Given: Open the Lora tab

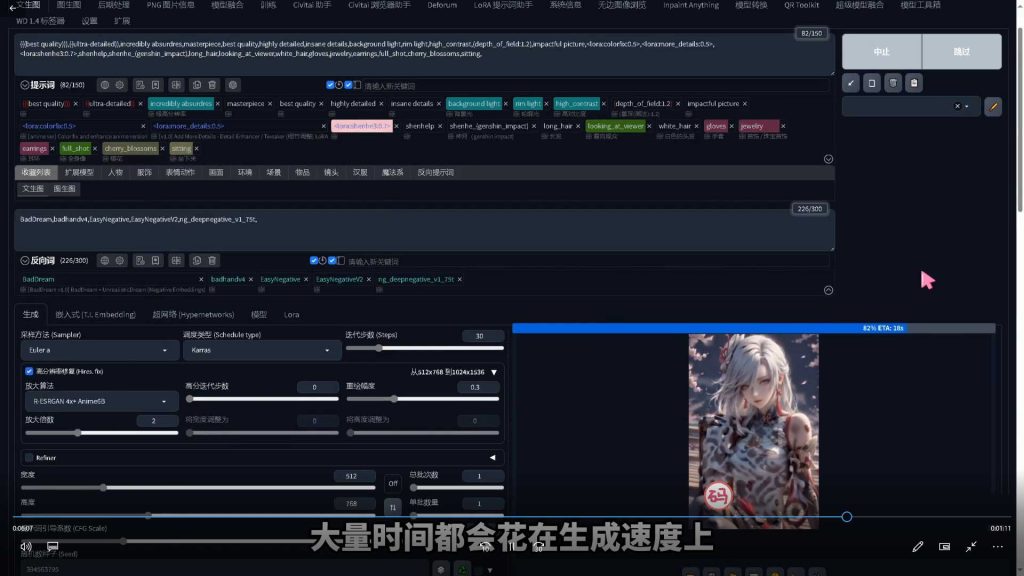Looking at the screenshot, I should 291,315.
